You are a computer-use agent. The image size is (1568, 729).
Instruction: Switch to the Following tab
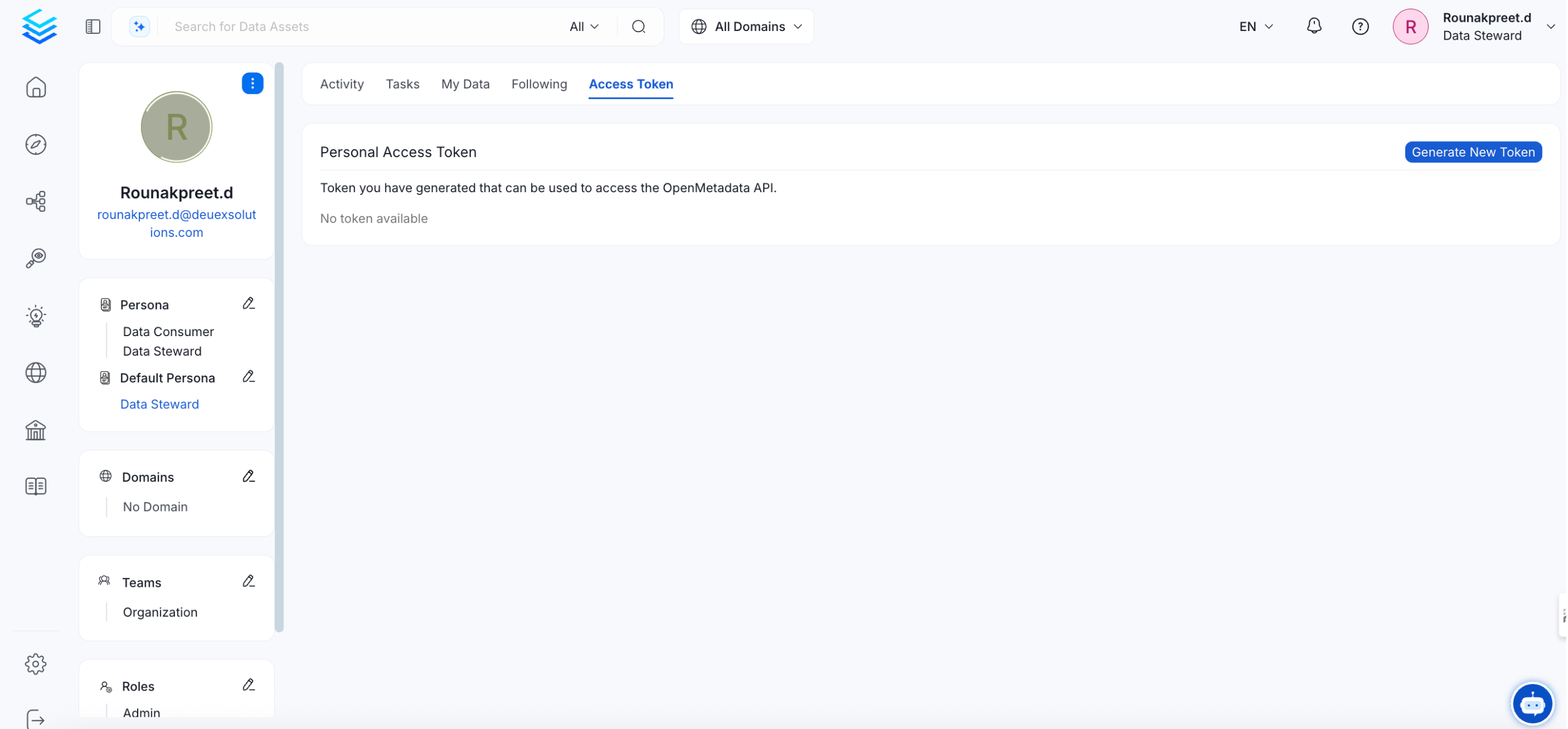click(x=539, y=84)
